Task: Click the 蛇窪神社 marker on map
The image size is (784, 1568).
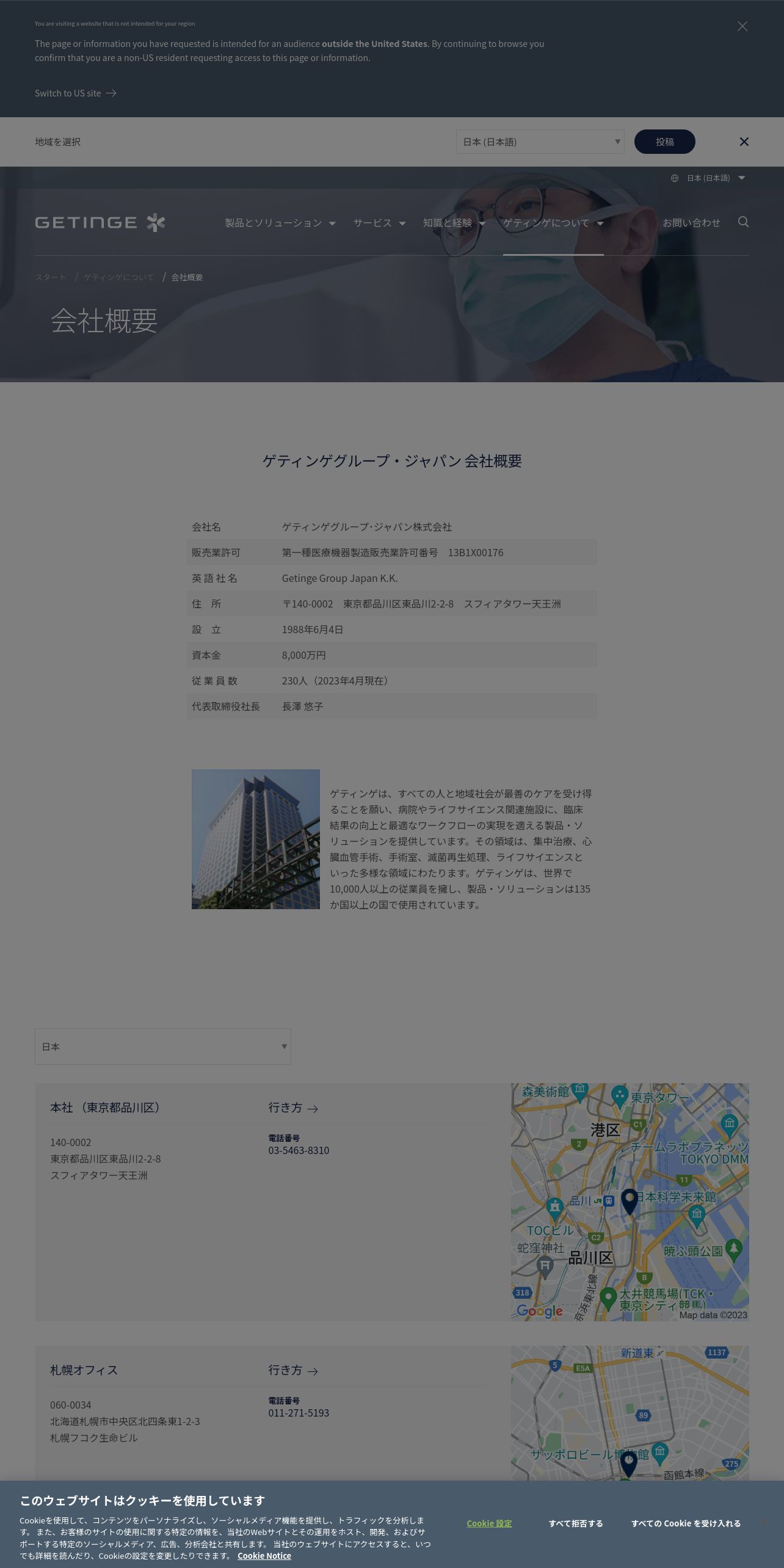Action: (x=545, y=1268)
